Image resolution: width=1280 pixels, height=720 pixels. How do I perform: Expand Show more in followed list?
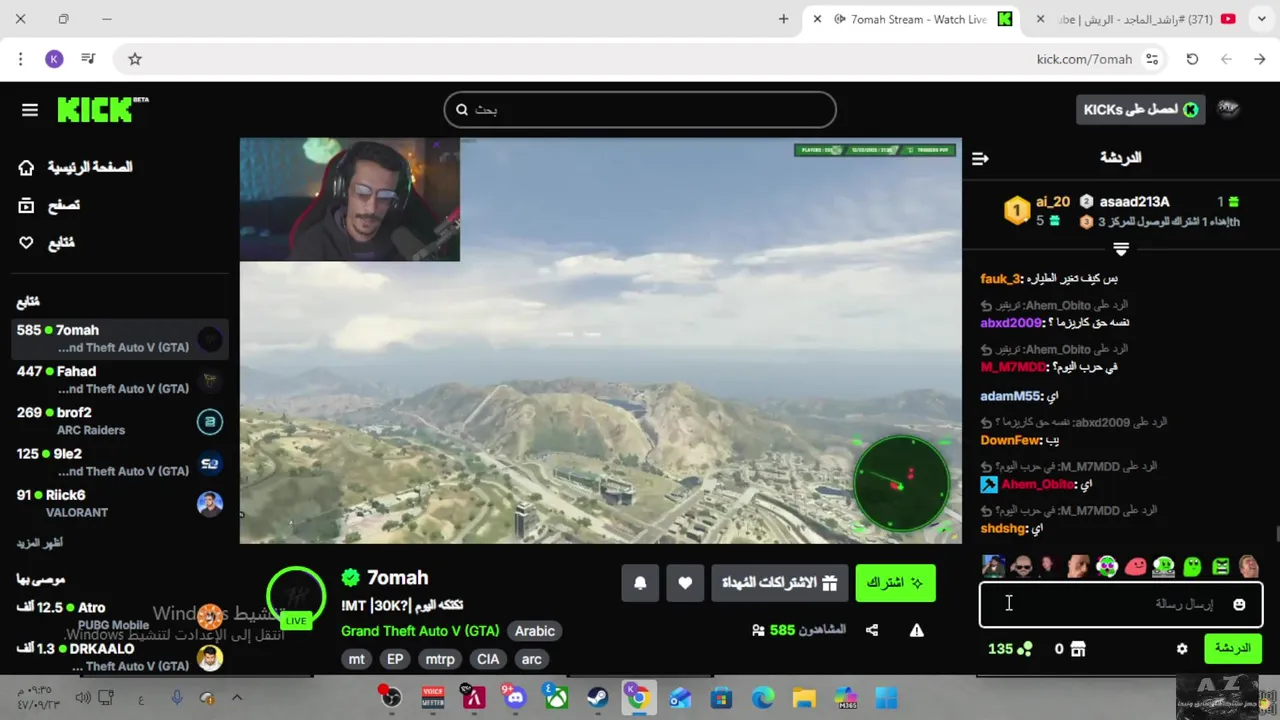coord(40,543)
